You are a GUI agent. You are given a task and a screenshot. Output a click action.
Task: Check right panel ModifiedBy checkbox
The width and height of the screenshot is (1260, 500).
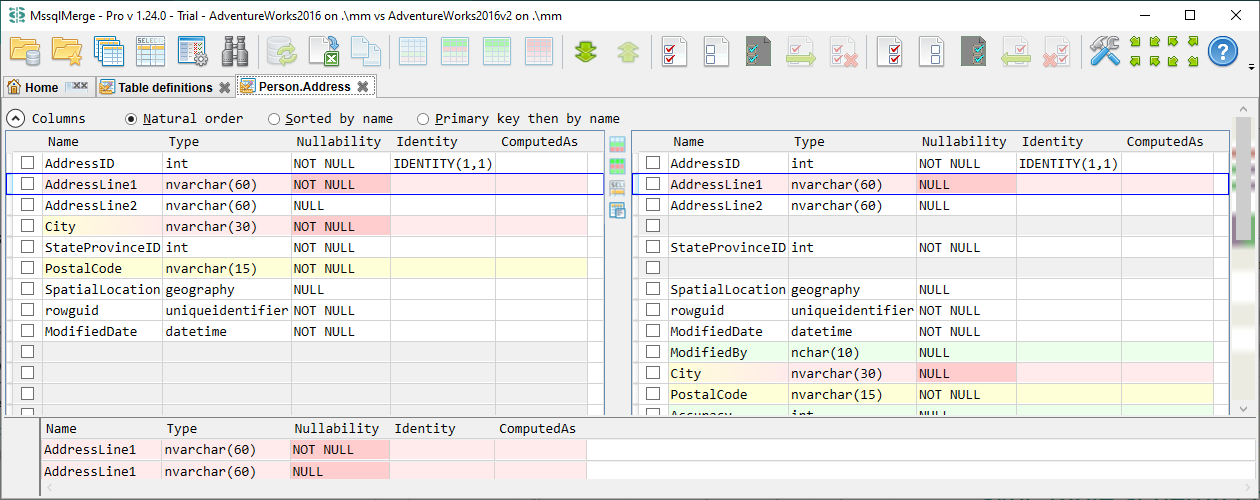click(653, 352)
